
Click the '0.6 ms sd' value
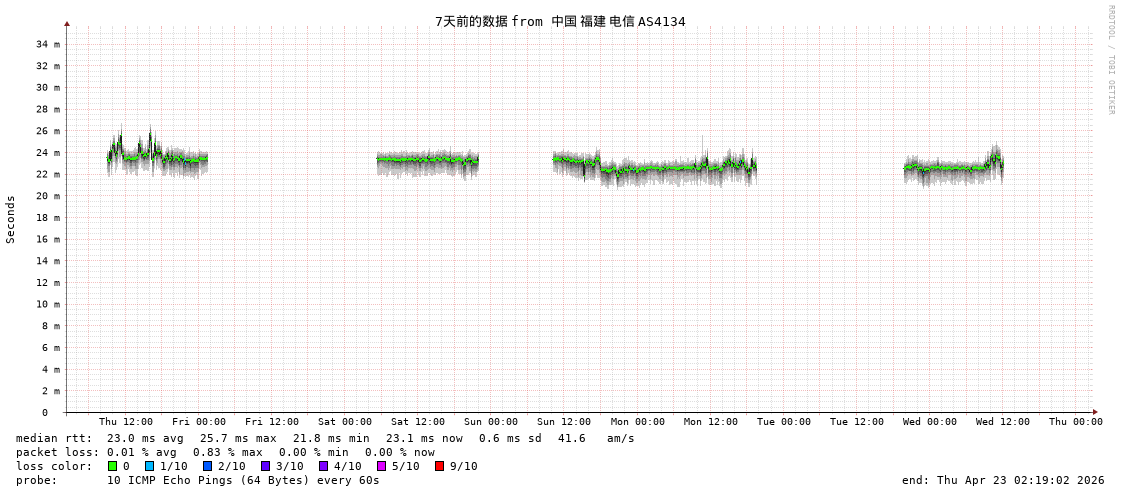[x=508, y=438]
